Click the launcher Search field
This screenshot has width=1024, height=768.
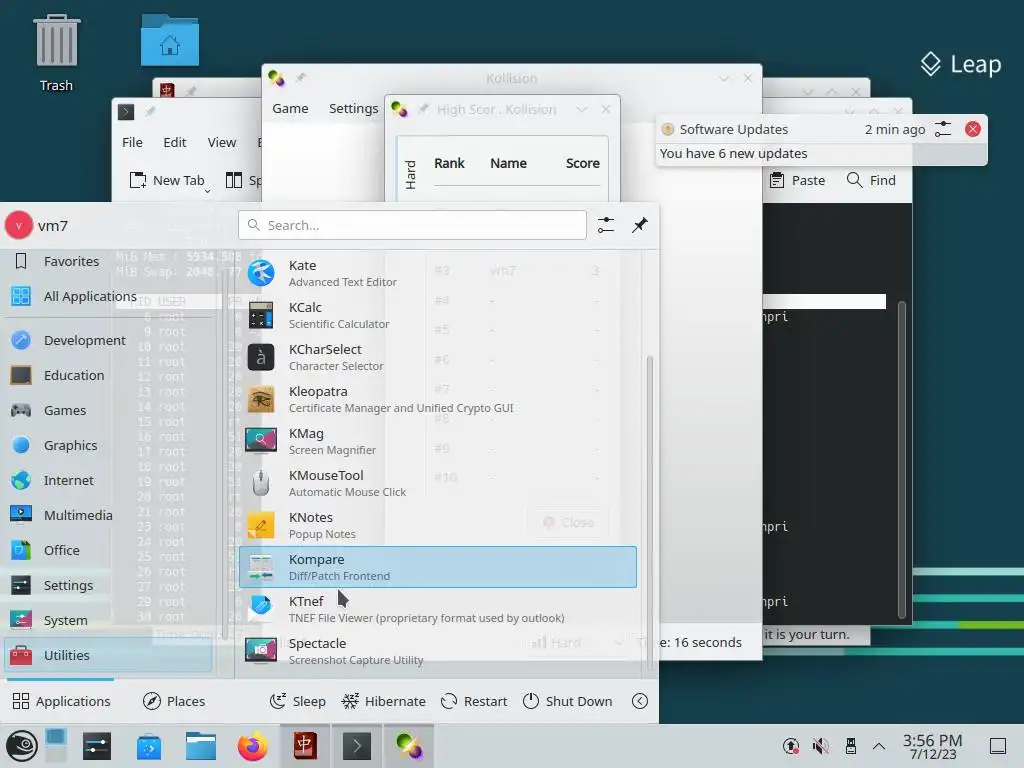coord(412,225)
